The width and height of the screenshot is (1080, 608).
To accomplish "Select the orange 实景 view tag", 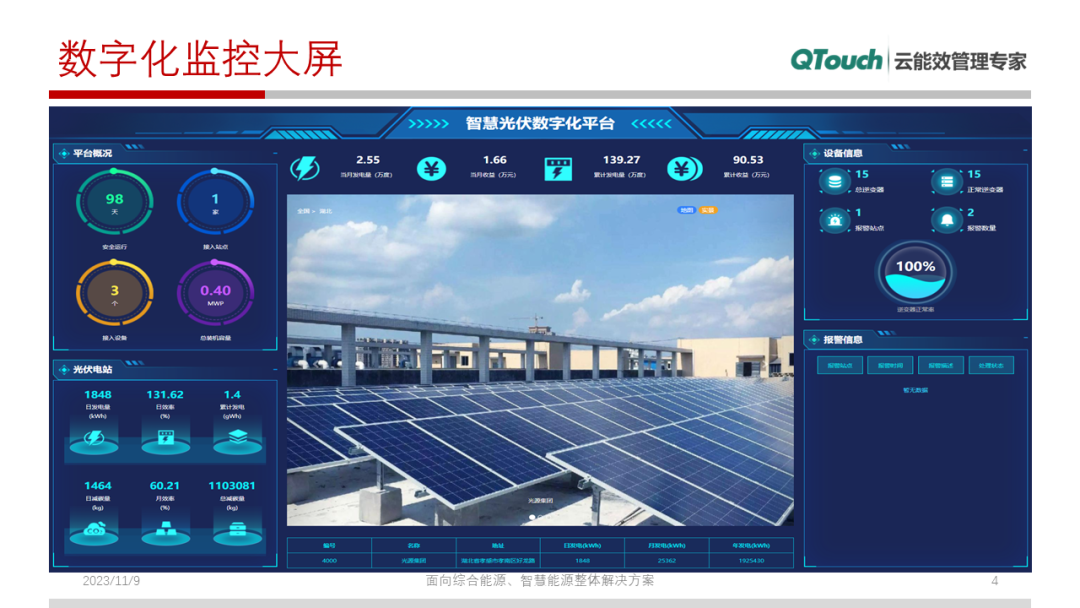I will click(x=708, y=210).
